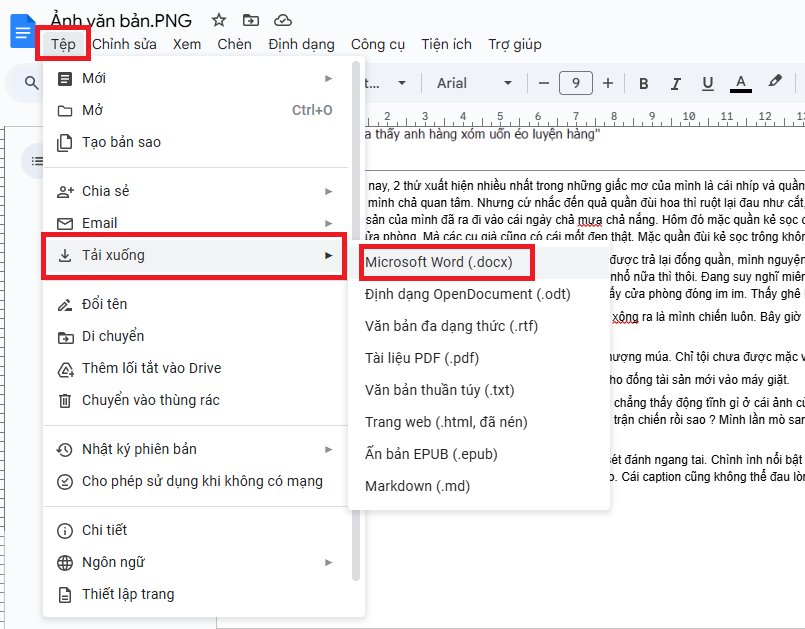
Task: Increase font size with plus button
Action: [607, 83]
